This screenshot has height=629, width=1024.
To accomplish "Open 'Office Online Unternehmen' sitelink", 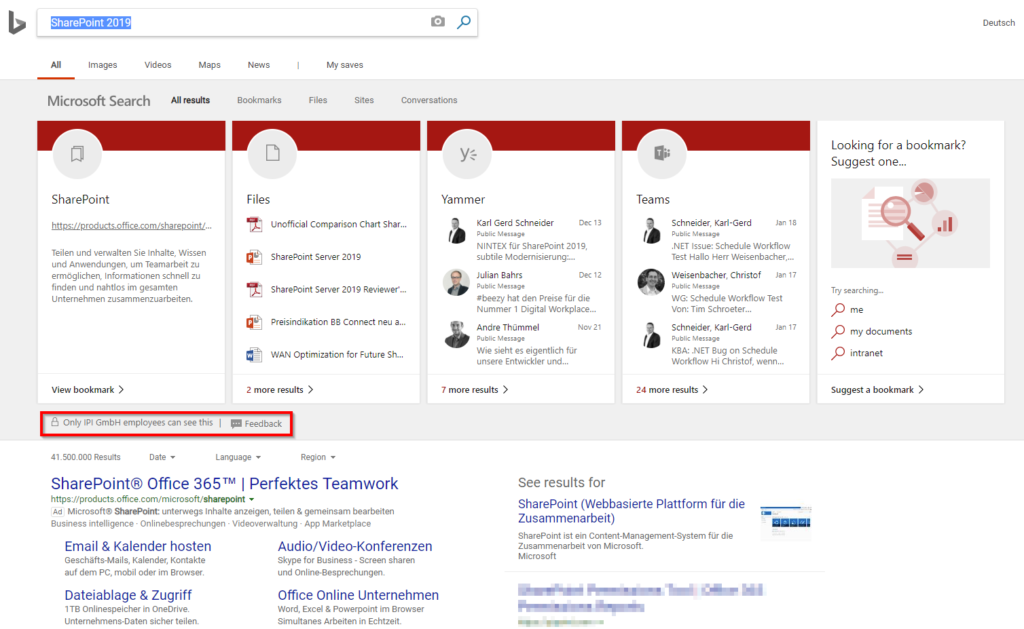I will coord(358,595).
